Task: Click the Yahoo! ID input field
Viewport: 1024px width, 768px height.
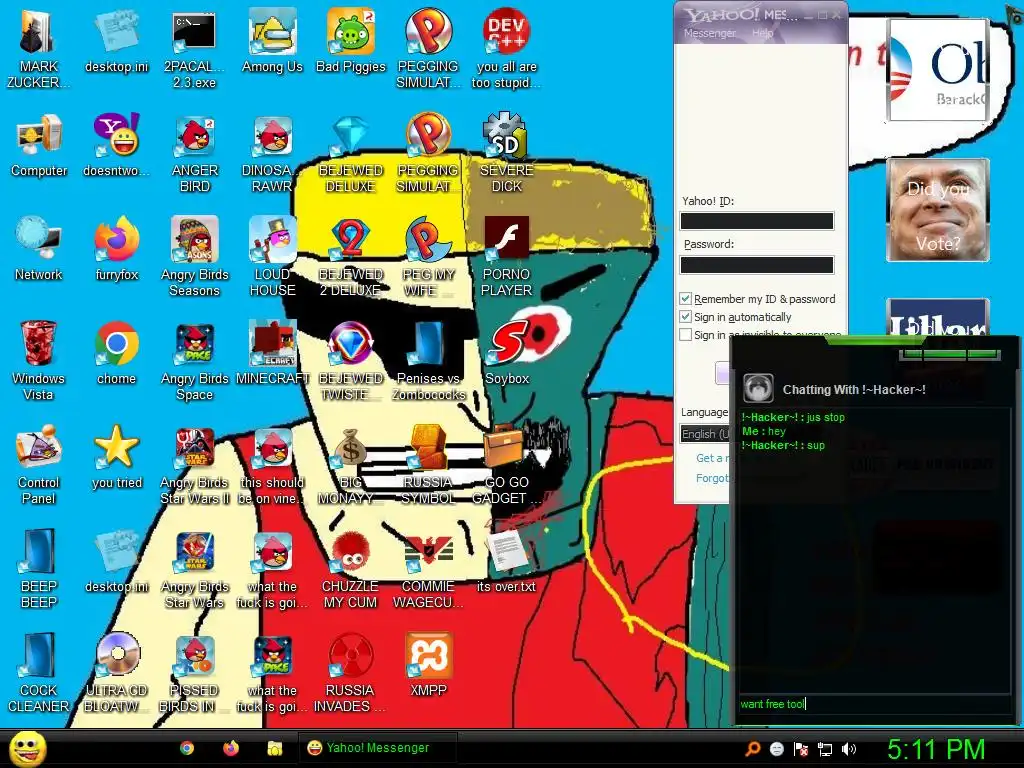Action: [757, 221]
